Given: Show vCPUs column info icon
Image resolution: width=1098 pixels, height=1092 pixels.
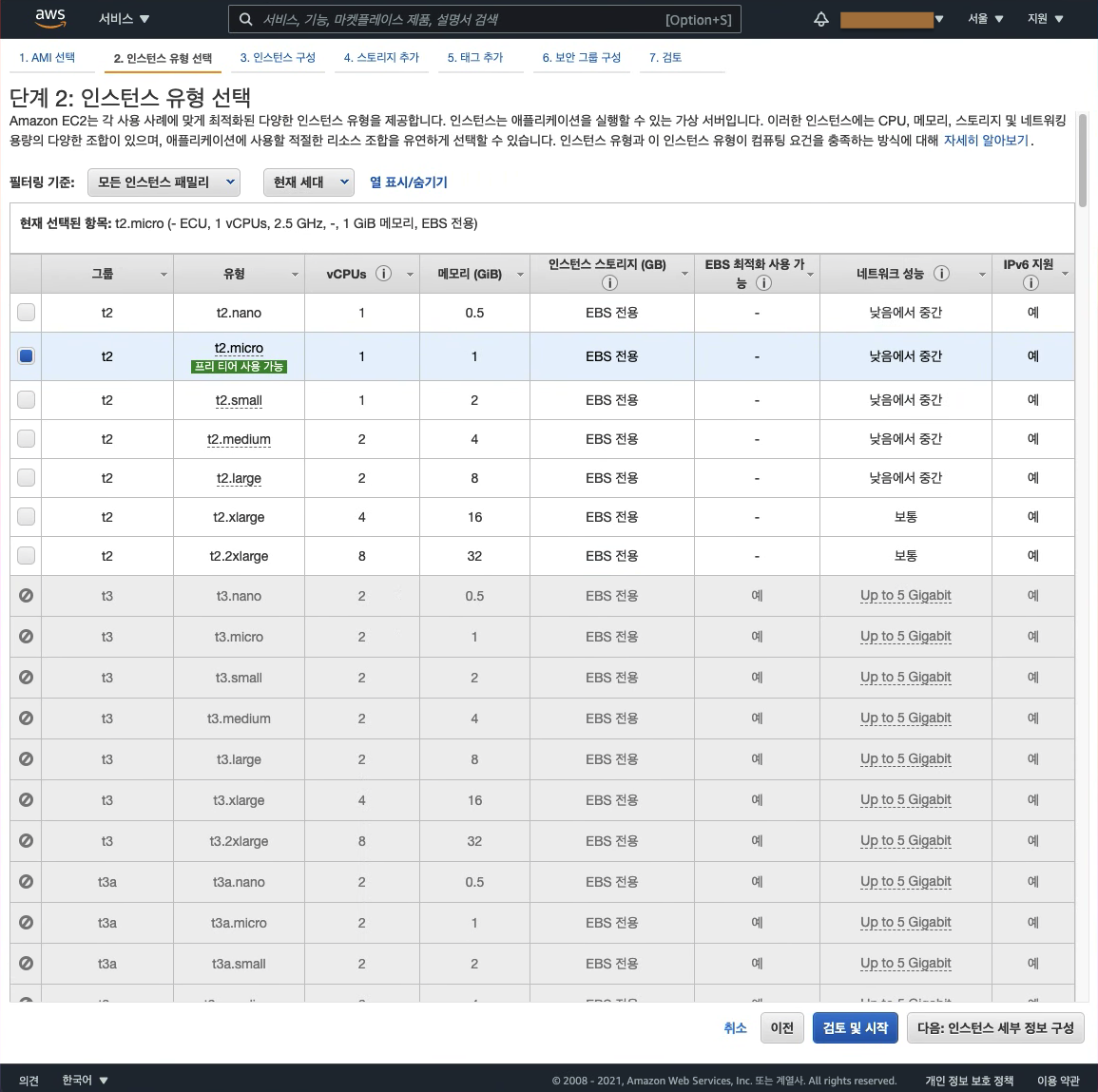Looking at the screenshot, I should pyautogui.click(x=383, y=273).
